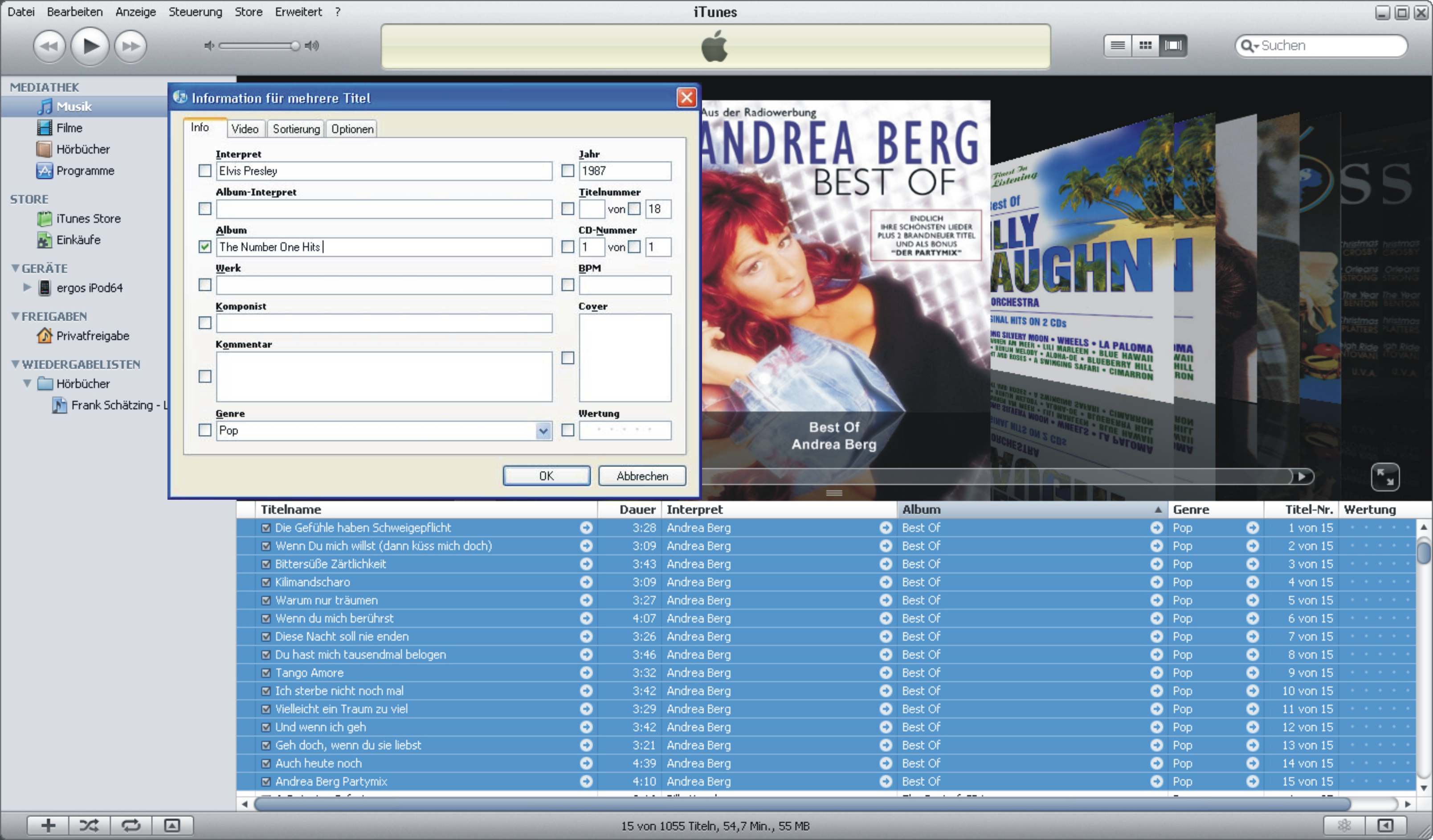Click the Play button
The width and height of the screenshot is (1433, 840).
click(x=90, y=46)
